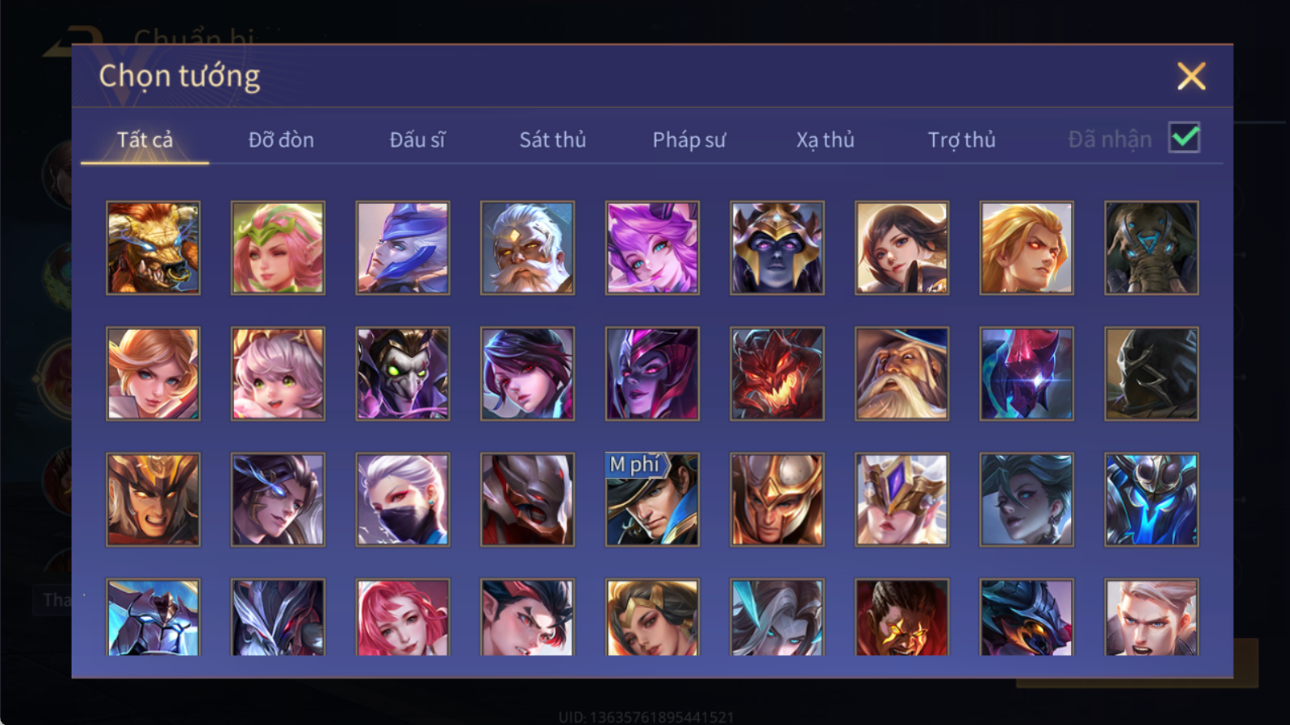Select the red lava demon hero portrait

(777, 374)
